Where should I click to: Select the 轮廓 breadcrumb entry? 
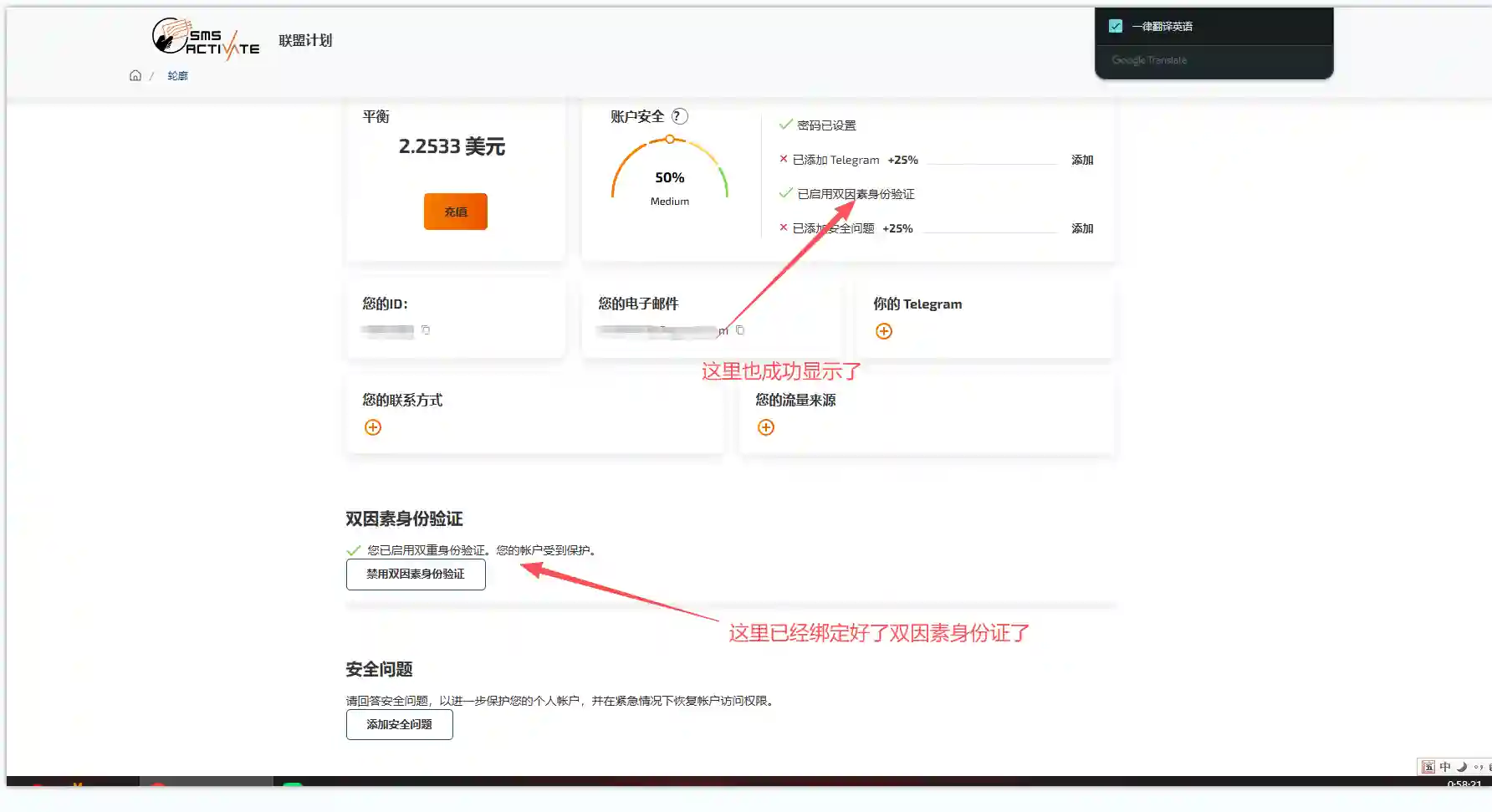177,75
